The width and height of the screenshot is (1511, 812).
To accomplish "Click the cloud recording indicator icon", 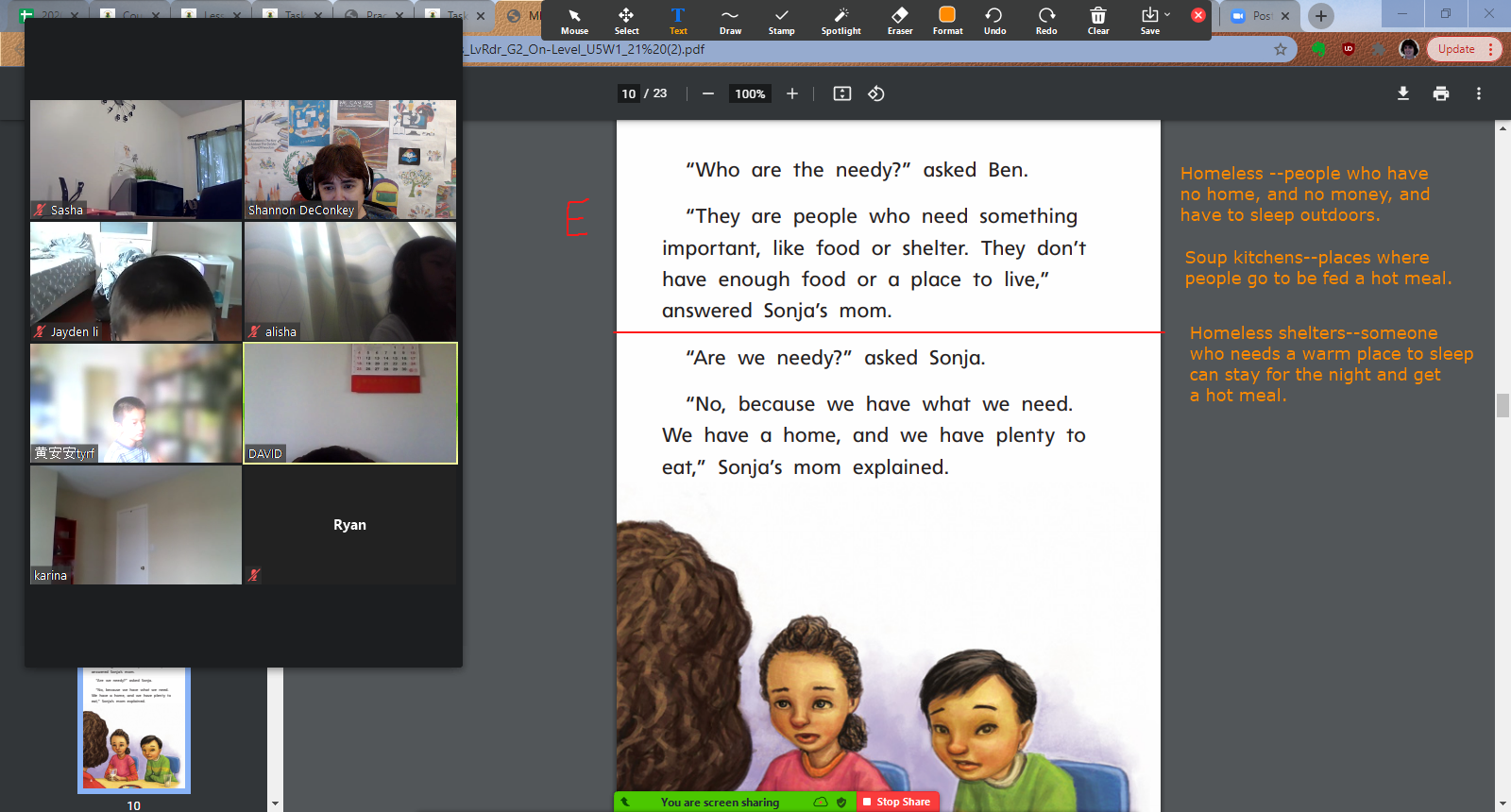I will click(x=821, y=802).
